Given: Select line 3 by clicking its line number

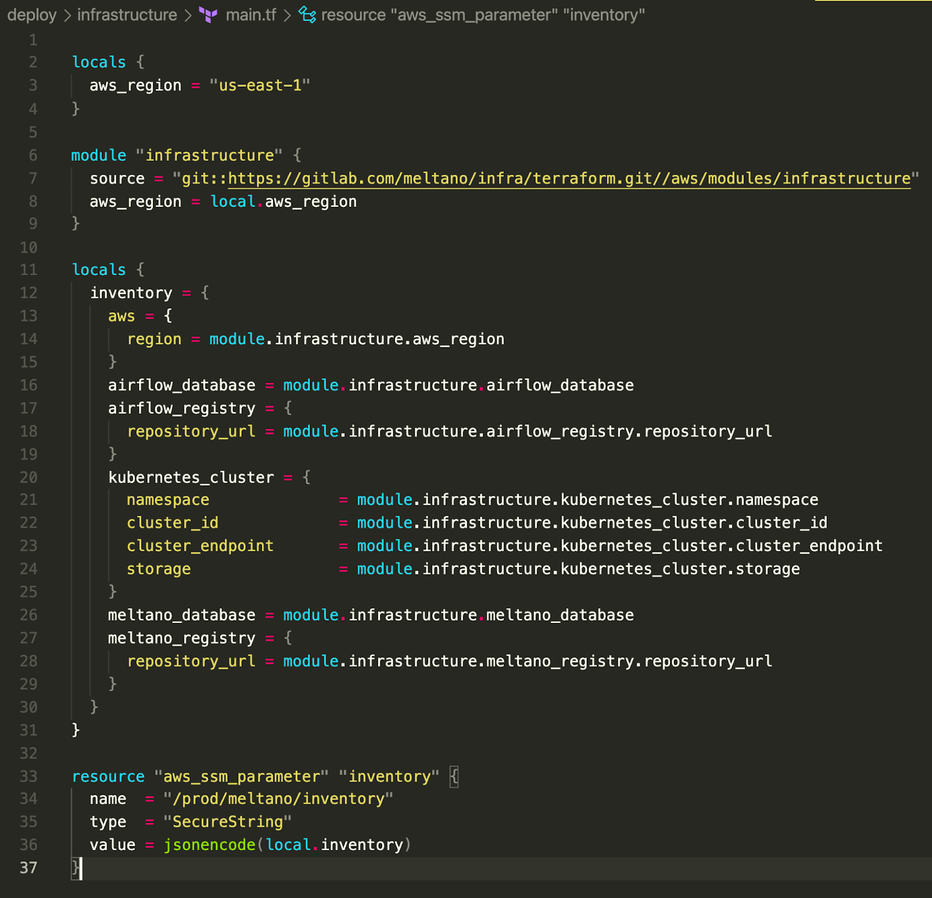Looking at the screenshot, I should [31, 85].
